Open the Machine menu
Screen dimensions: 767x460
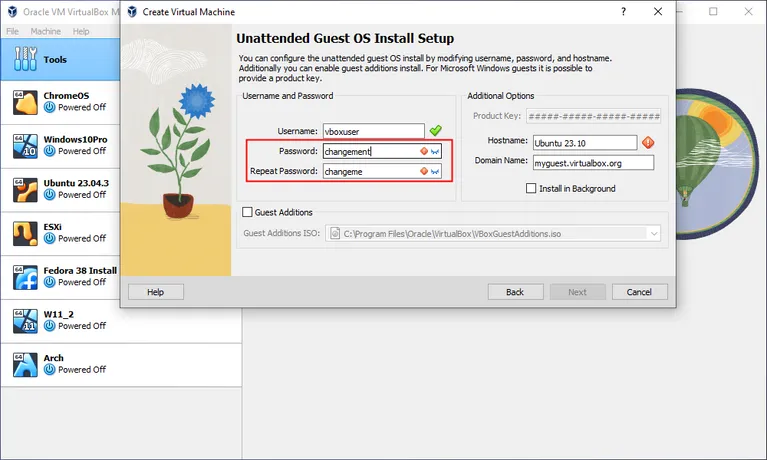click(x=45, y=31)
